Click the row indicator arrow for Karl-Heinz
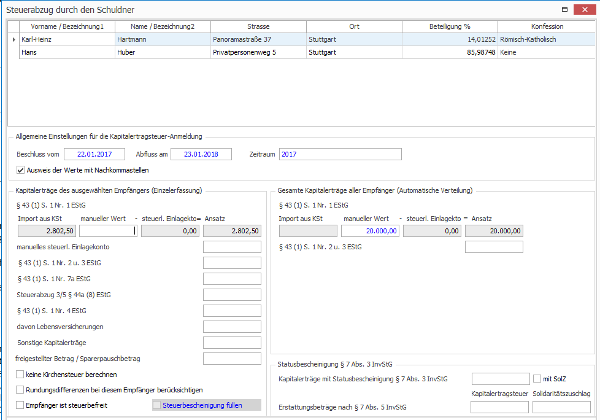Viewport: 600px width, 420px height. click(14, 39)
